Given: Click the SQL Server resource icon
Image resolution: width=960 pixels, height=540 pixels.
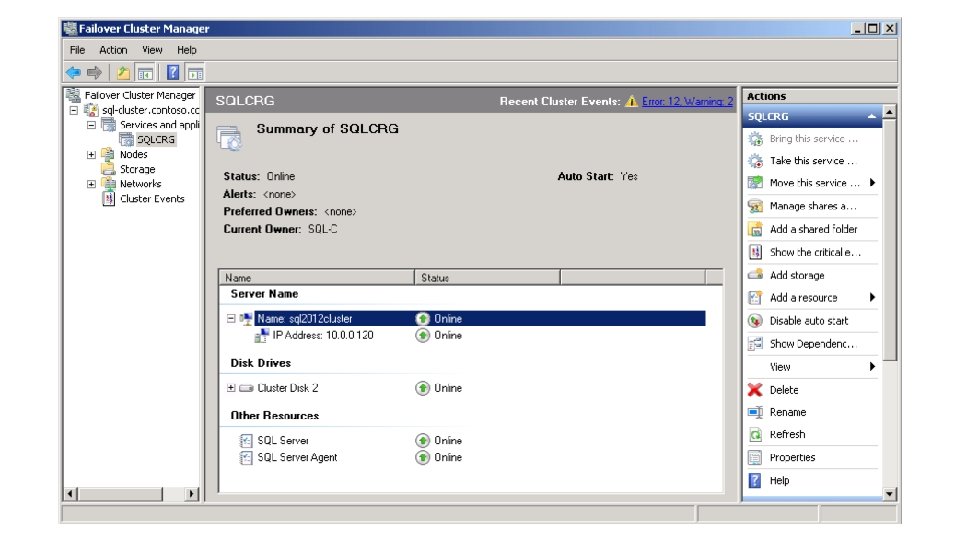Looking at the screenshot, I should pos(246,440).
